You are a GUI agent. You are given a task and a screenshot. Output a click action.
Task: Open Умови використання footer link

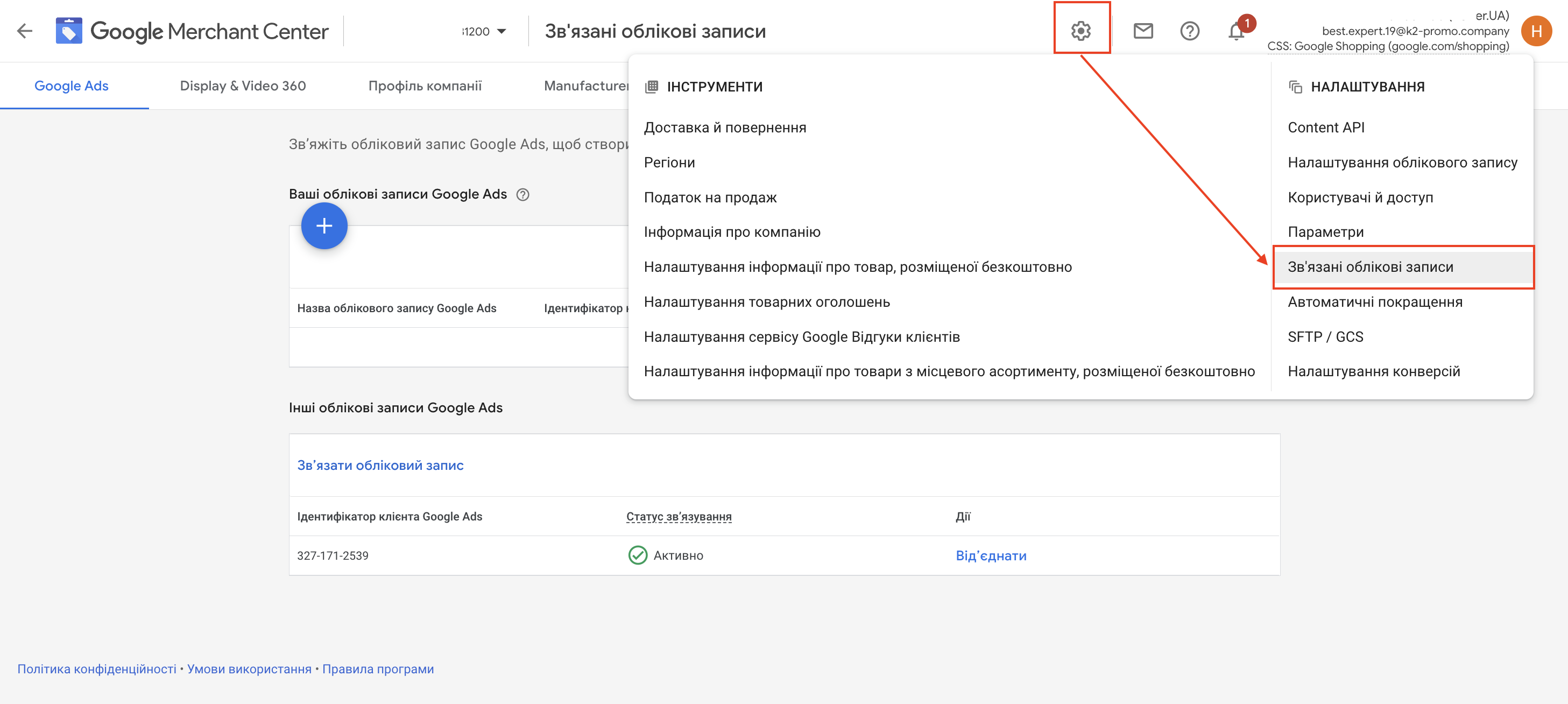tap(249, 668)
